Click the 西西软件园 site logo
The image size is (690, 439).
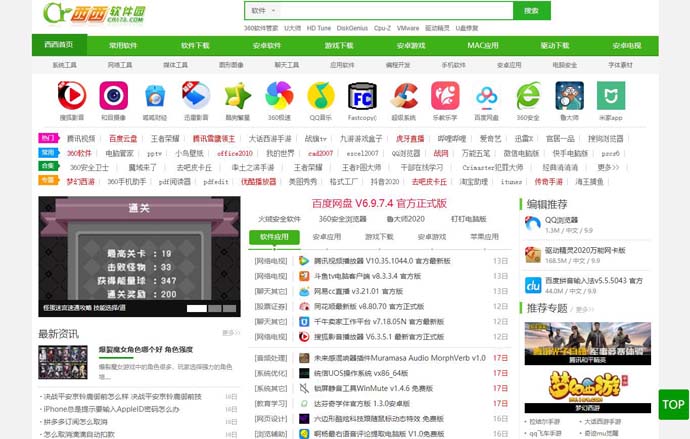(x=94, y=13)
